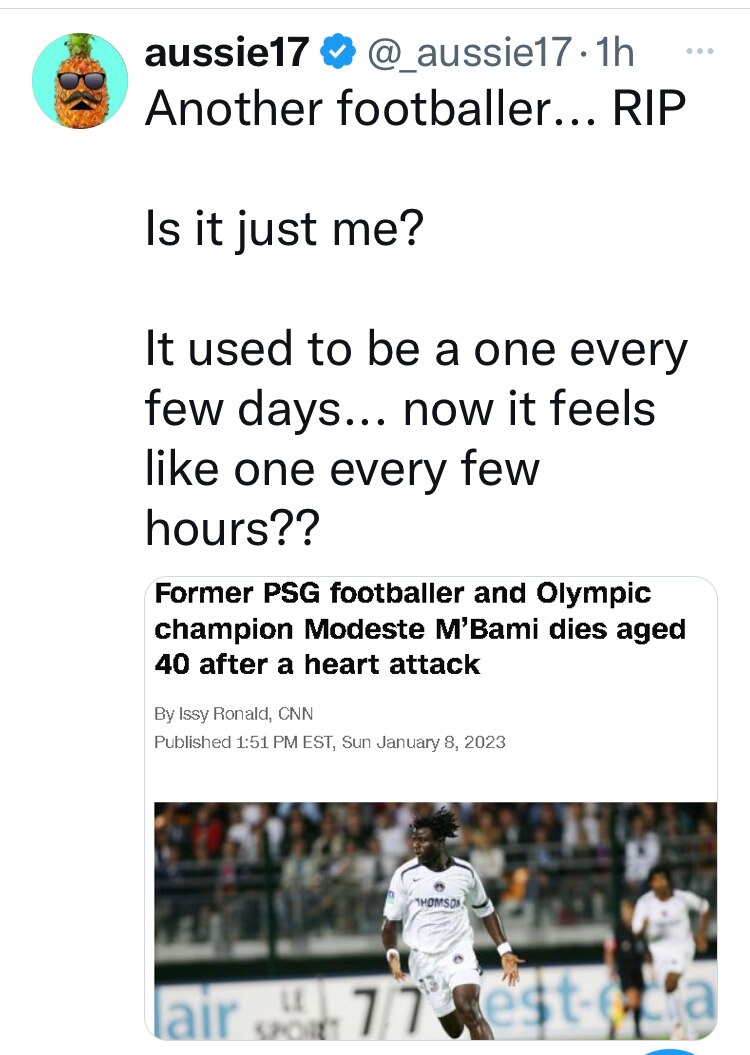Select the "Is it just me?" line

(284, 232)
